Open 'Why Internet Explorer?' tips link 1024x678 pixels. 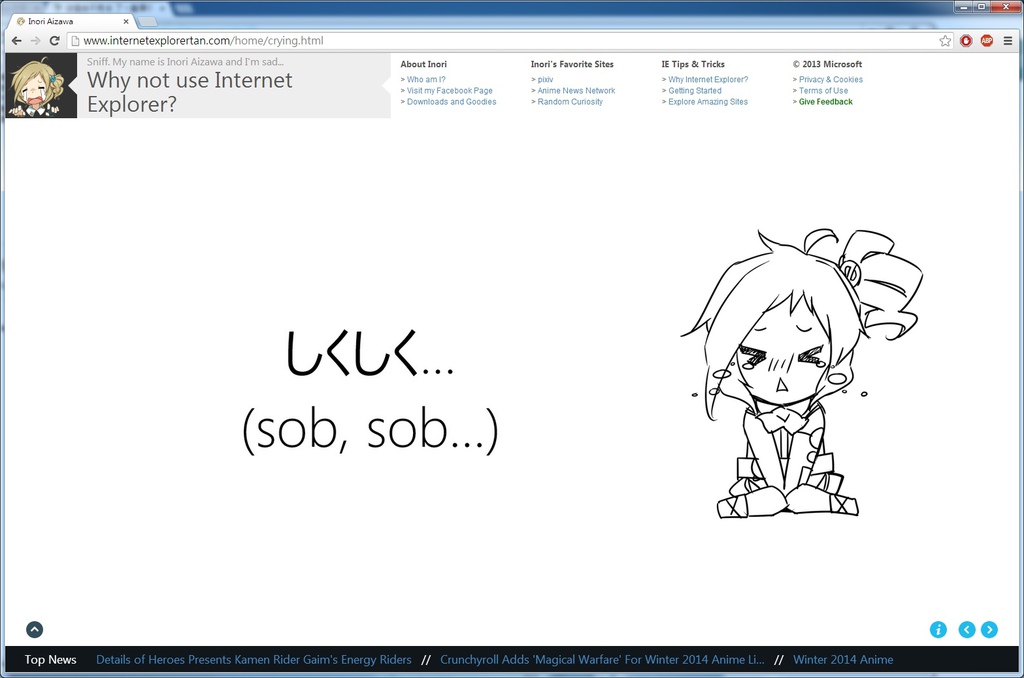tap(708, 80)
